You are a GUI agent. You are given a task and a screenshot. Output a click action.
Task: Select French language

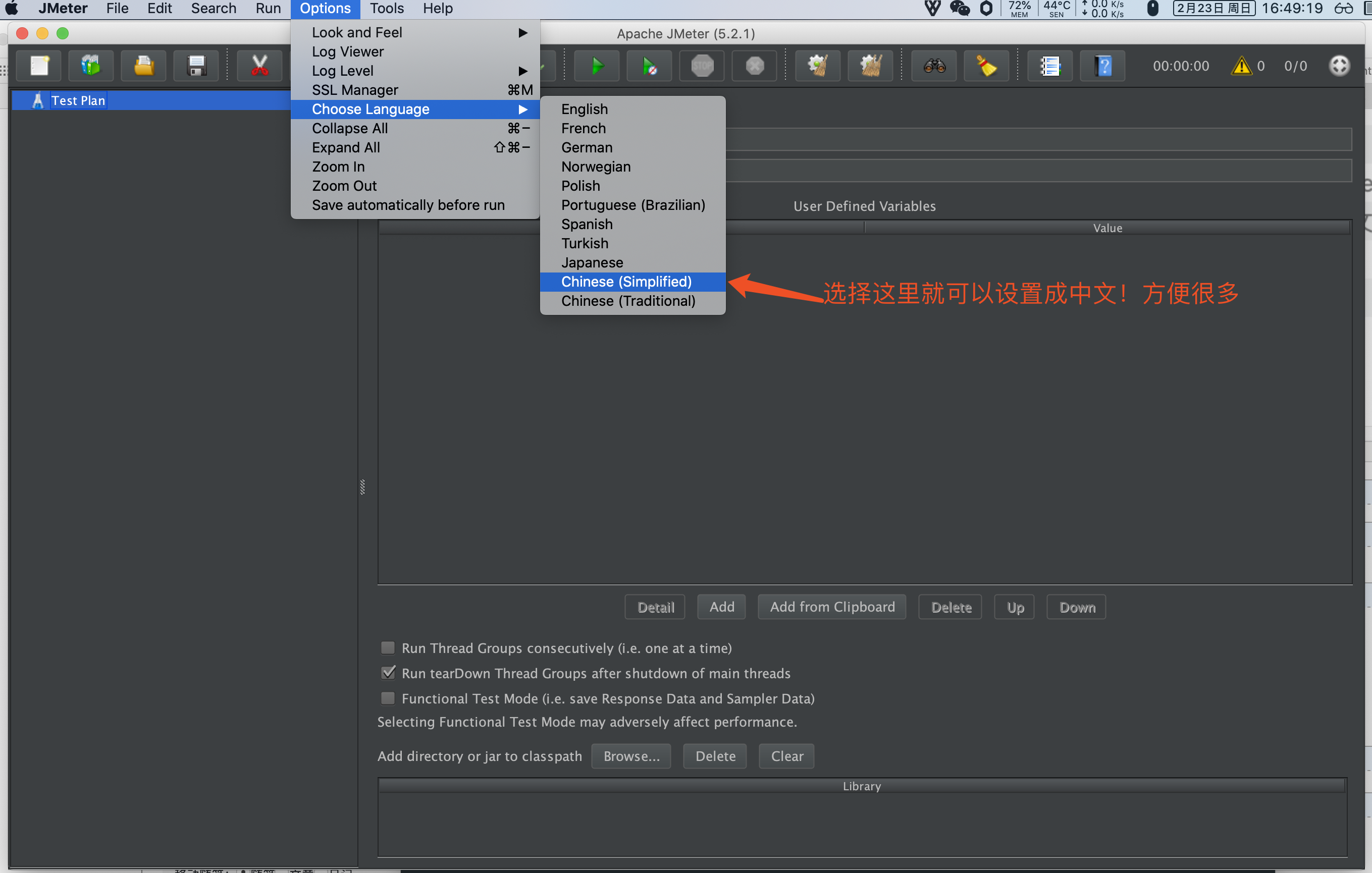coord(633,129)
